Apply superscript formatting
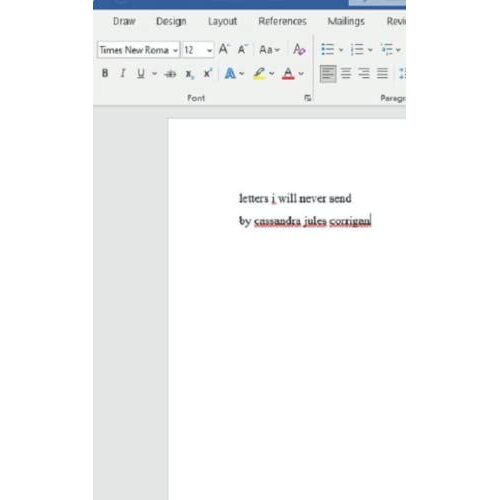500x500 pixels. pos(208,73)
